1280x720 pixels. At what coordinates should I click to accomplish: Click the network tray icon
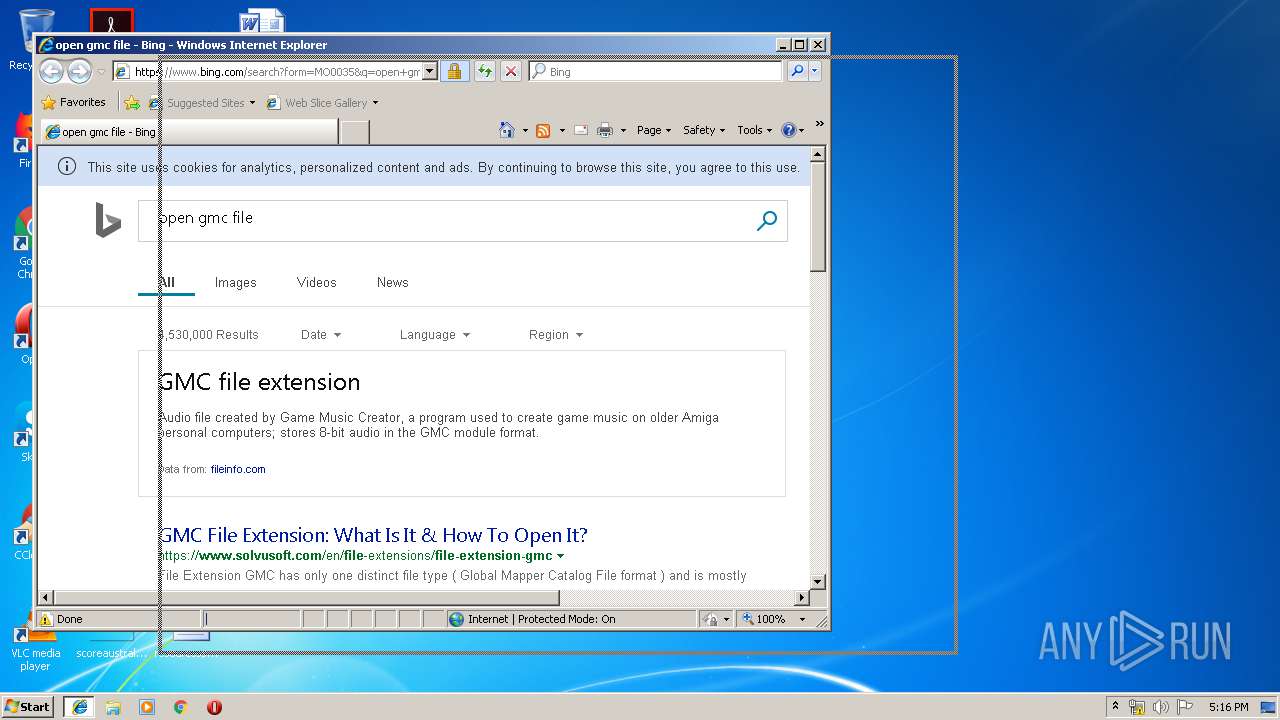coord(1137,707)
